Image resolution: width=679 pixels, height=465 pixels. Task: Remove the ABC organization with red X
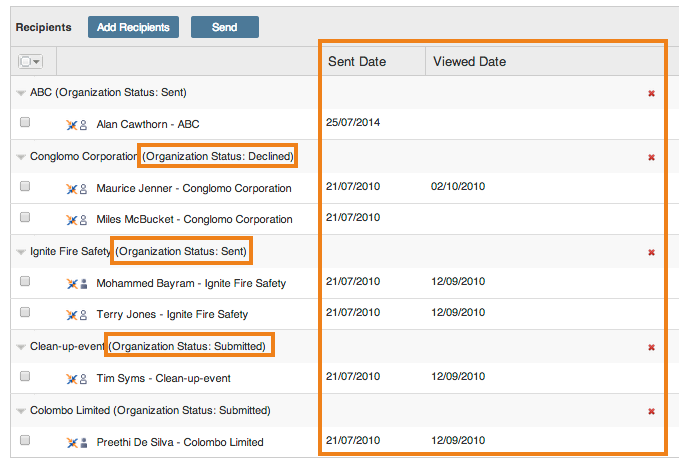click(x=651, y=94)
